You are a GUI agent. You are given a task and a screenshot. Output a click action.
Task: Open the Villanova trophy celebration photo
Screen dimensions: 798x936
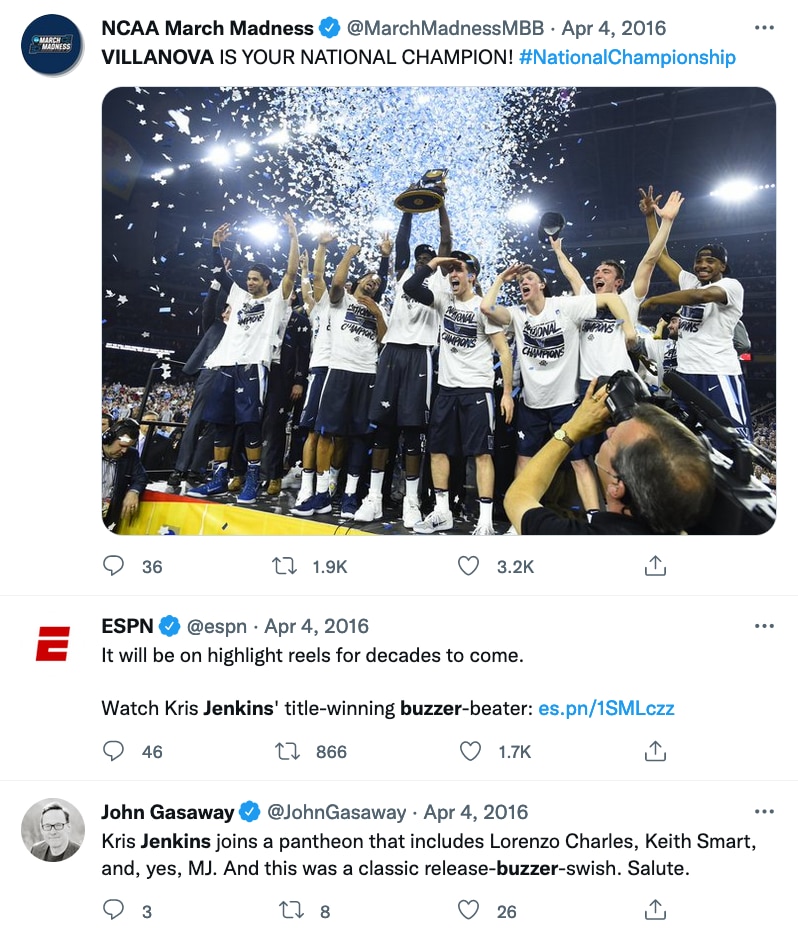pos(439,310)
